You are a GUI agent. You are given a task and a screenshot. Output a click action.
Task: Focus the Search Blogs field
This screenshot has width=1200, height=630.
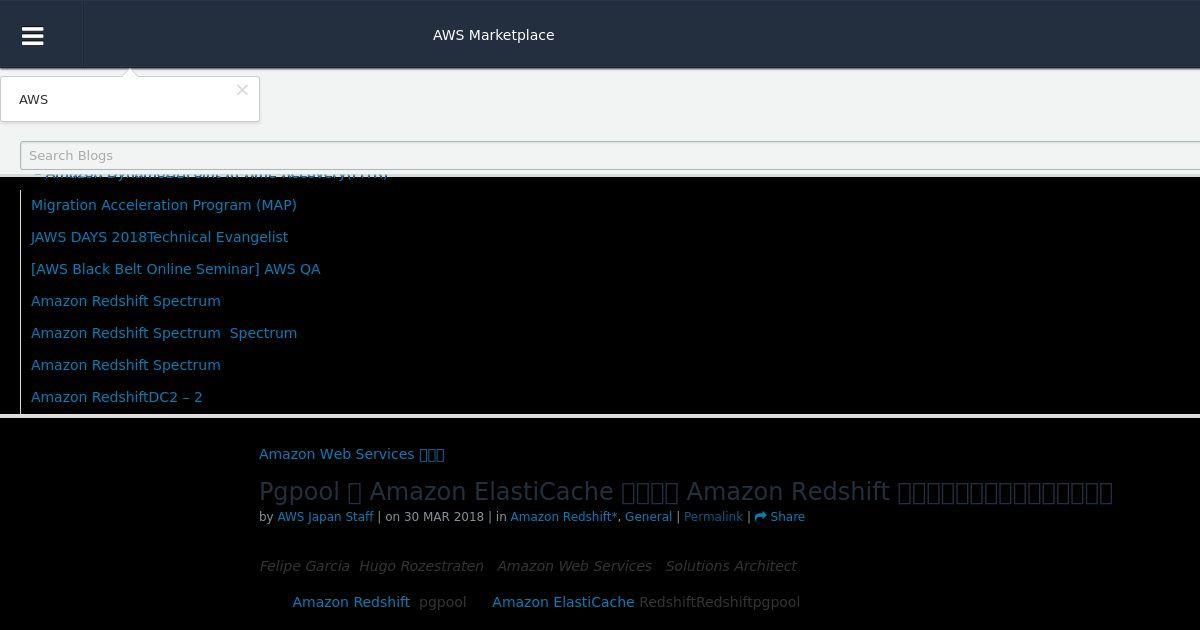pos(610,156)
